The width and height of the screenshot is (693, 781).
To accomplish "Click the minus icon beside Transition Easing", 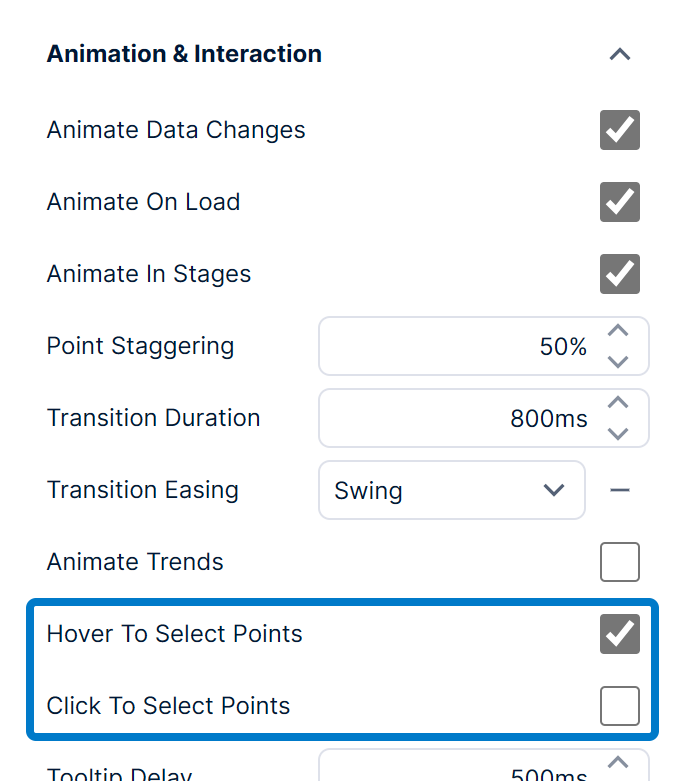I will [x=620, y=490].
